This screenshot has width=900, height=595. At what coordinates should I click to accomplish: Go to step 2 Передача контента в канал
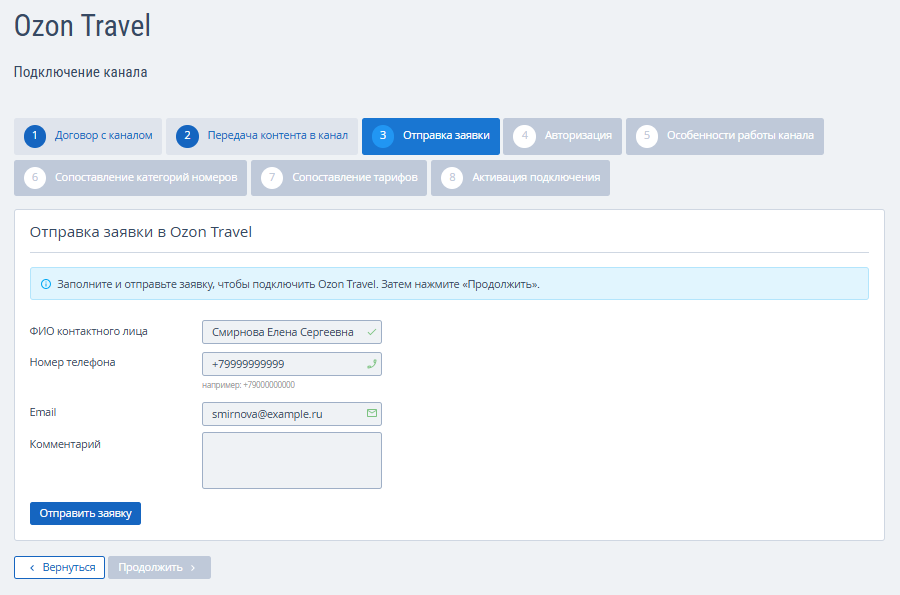click(x=262, y=136)
